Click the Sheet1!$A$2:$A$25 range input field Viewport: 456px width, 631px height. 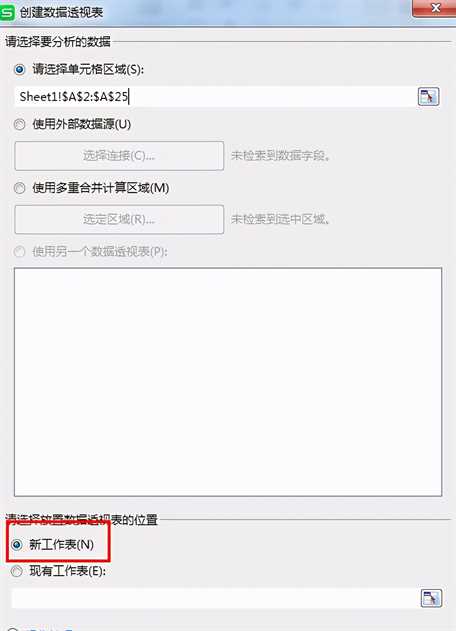pos(215,97)
